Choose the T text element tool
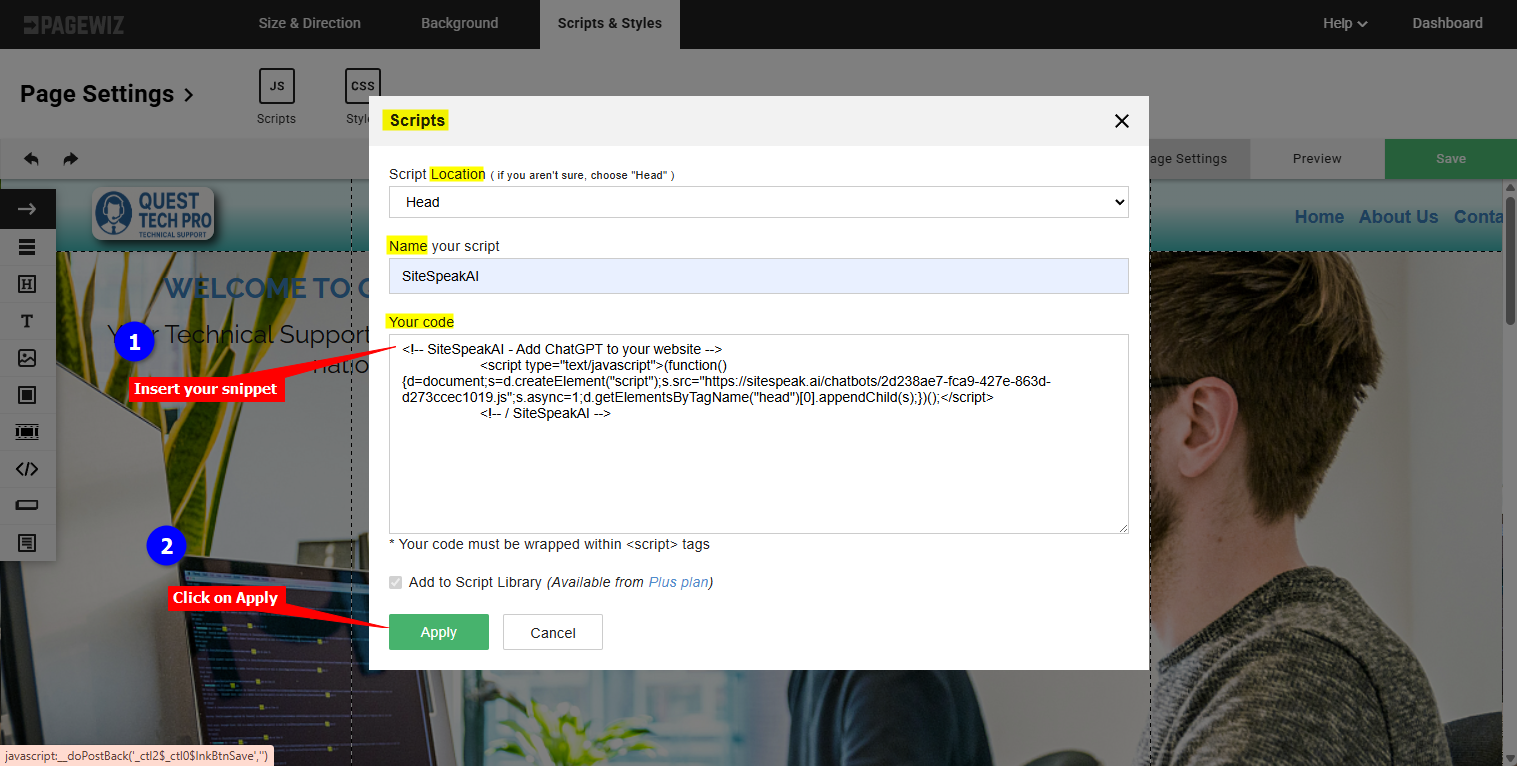 pos(27,321)
